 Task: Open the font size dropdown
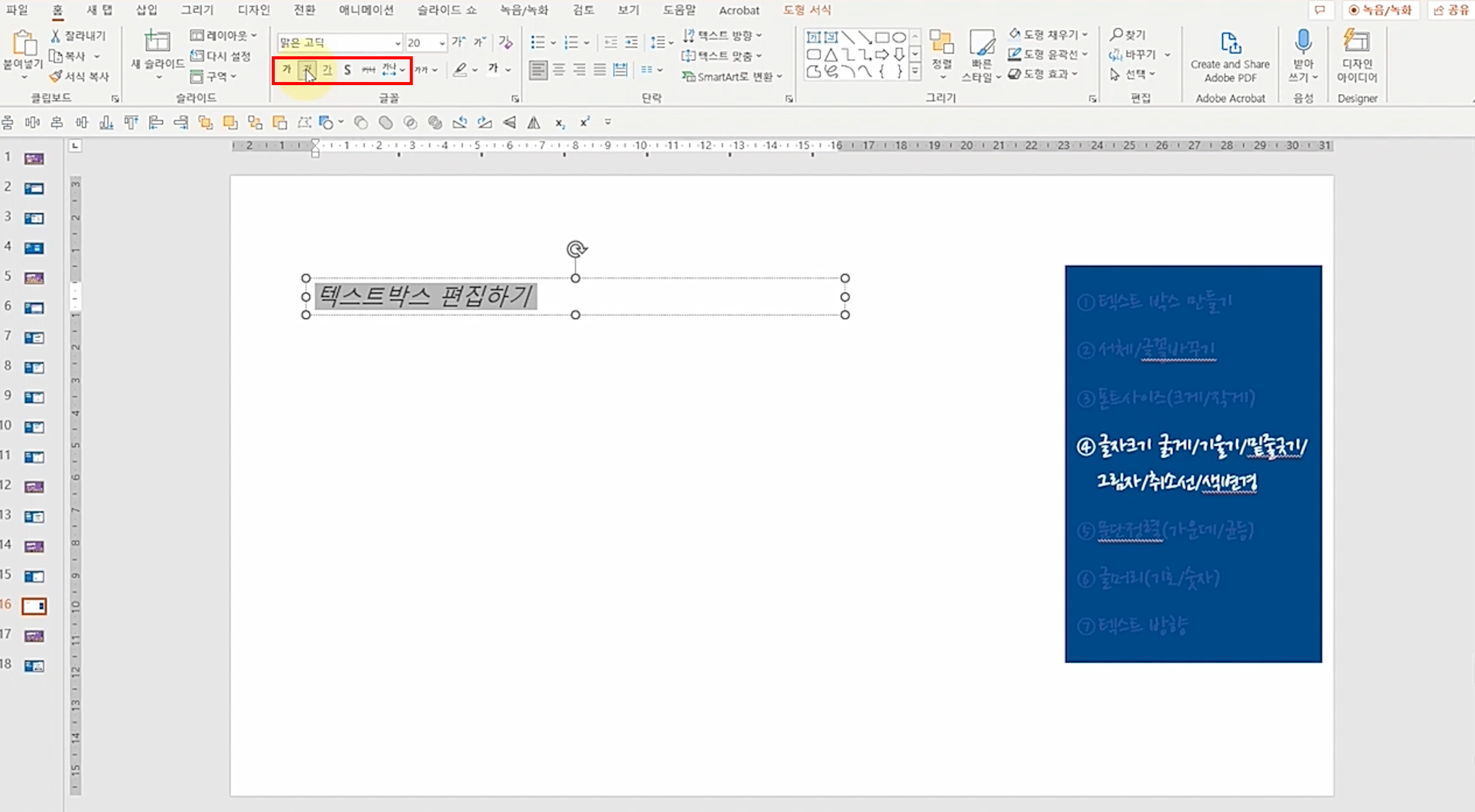click(441, 43)
